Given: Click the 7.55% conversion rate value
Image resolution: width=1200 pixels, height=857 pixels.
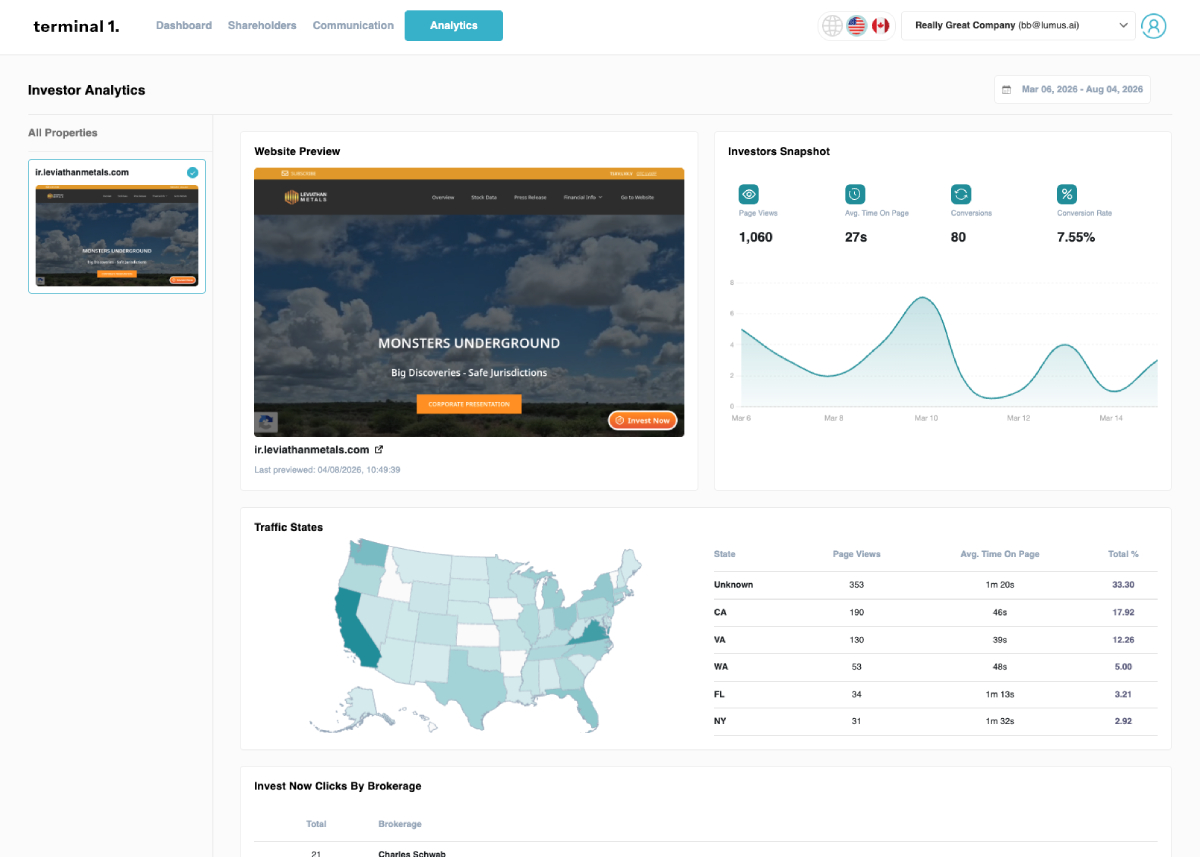Looking at the screenshot, I should coord(1076,238).
